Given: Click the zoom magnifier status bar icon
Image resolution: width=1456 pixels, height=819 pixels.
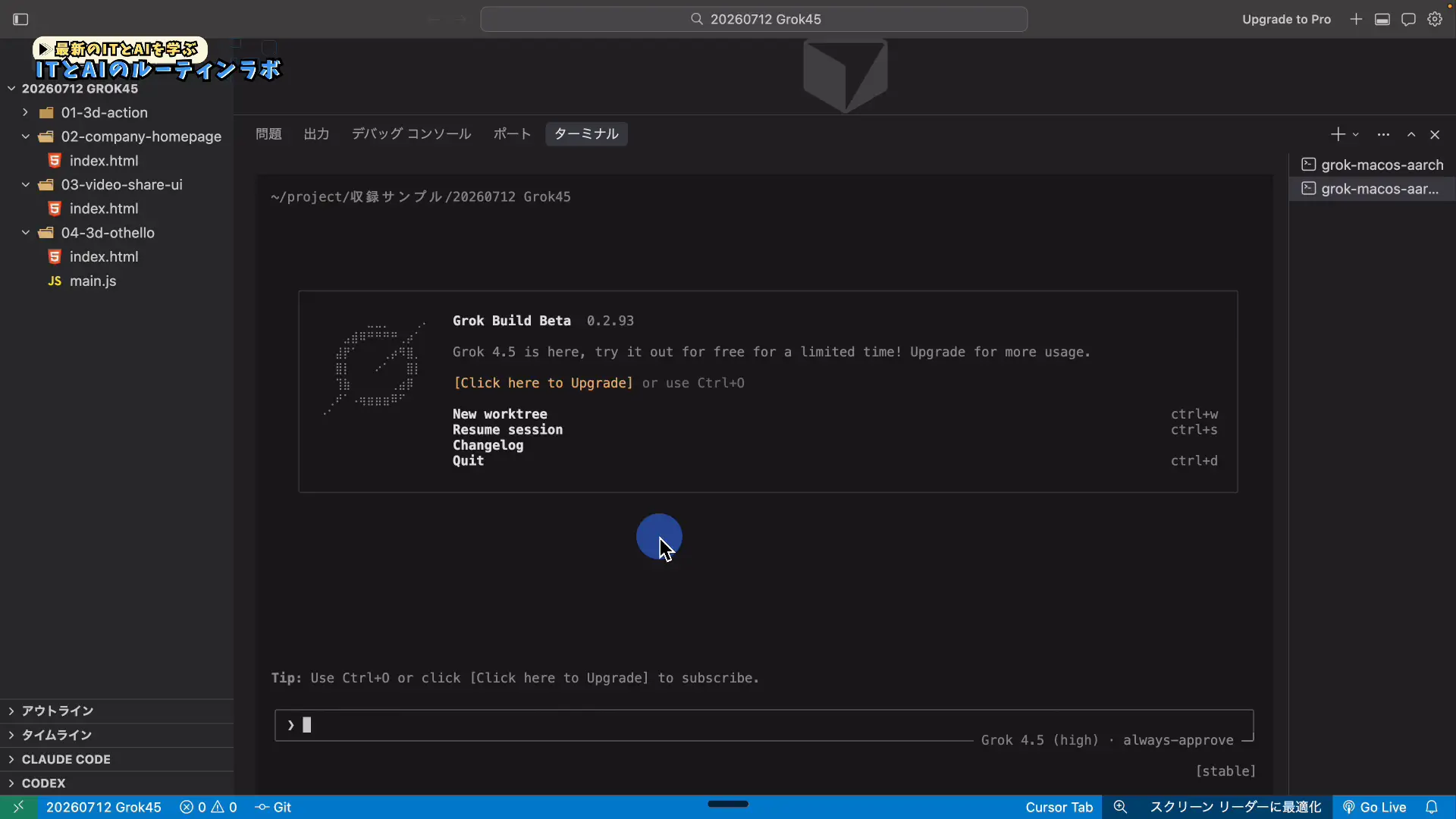Looking at the screenshot, I should [x=1120, y=807].
